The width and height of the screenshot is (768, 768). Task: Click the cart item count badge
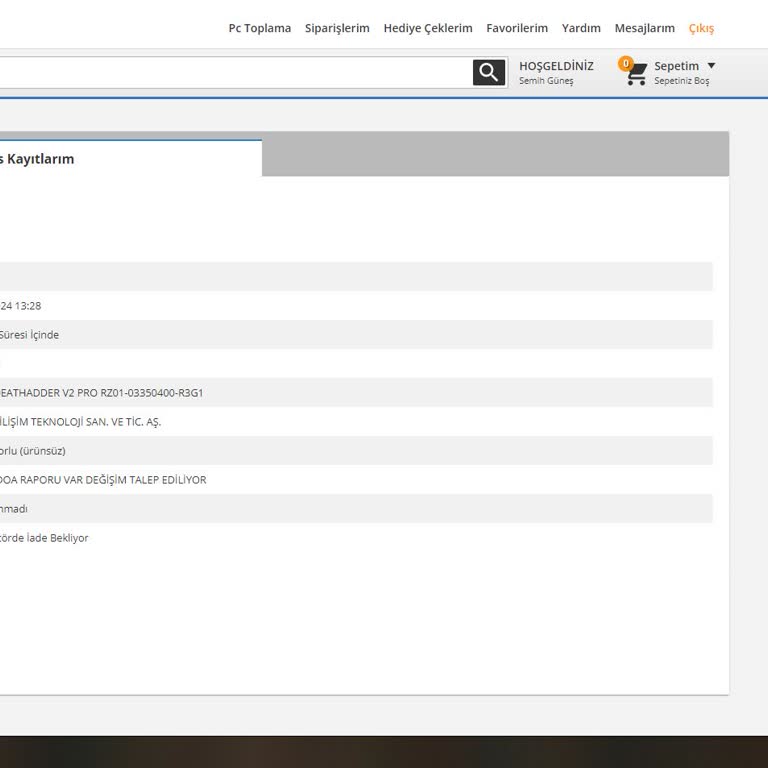pos(625,63)
